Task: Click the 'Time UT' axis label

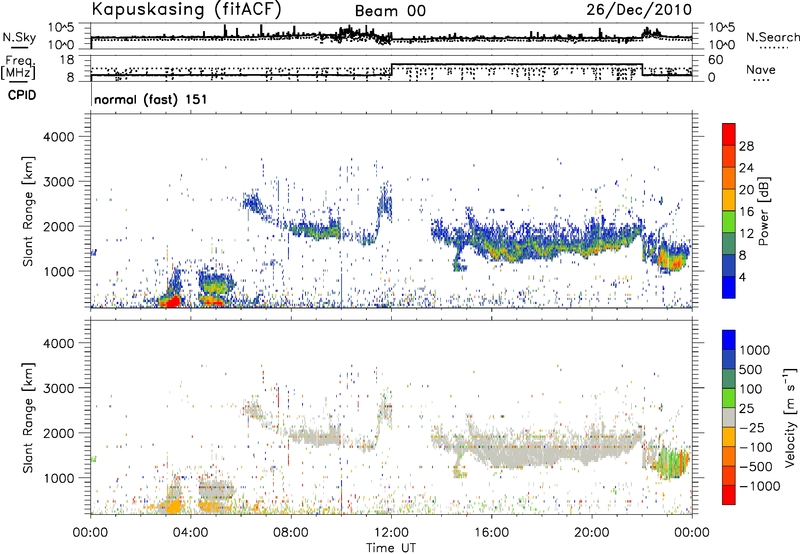Action: 391,548
